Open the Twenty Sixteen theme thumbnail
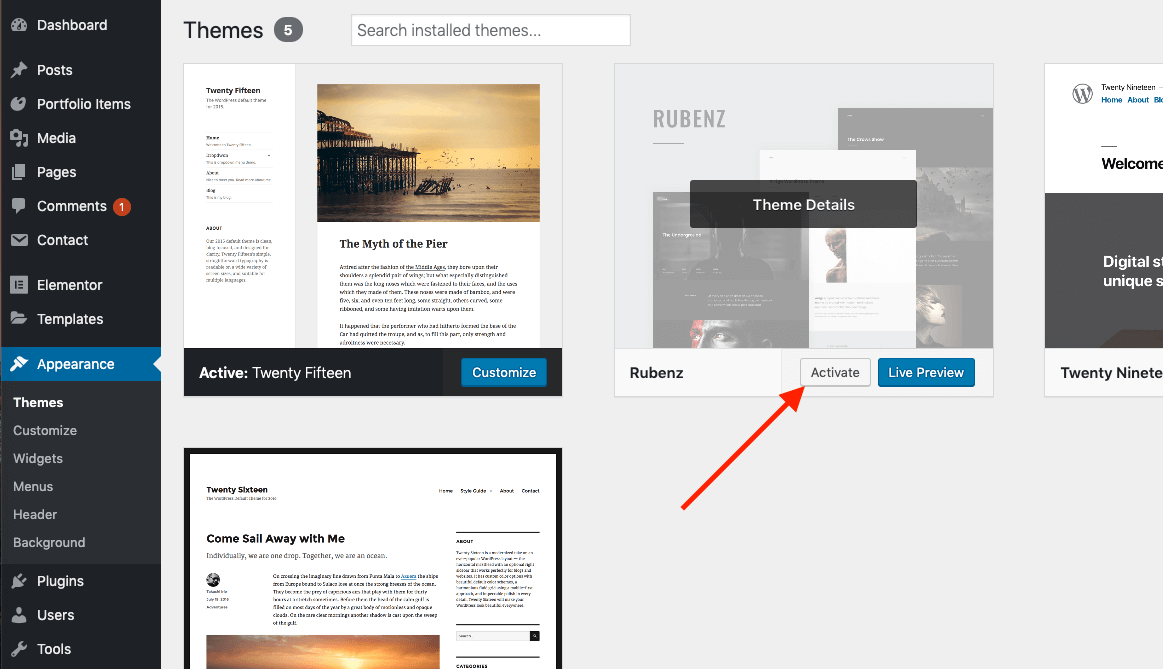The image size is (1163, 669). tap(373, 560)
